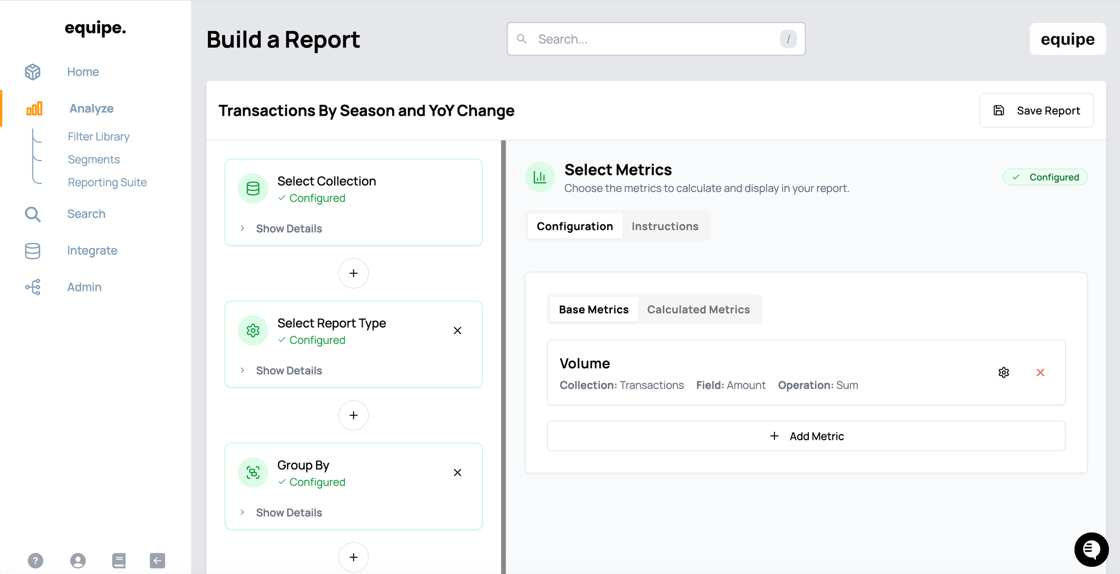Open the user profile icon
Screen dimensions: 1120x574
[78, 560]
